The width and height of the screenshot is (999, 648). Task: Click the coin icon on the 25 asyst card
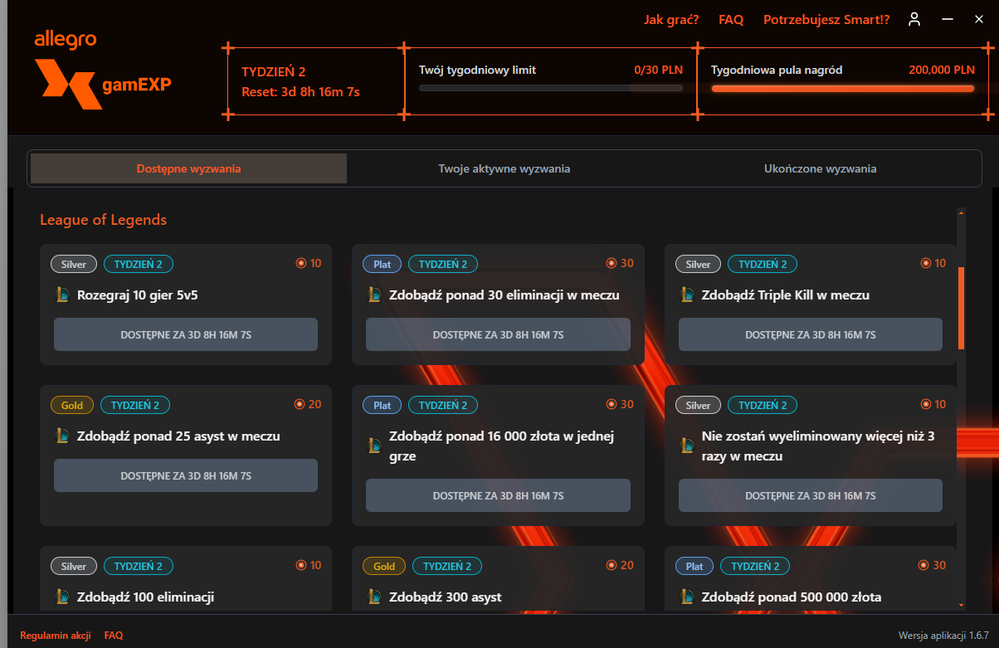[x=299, y=404]
